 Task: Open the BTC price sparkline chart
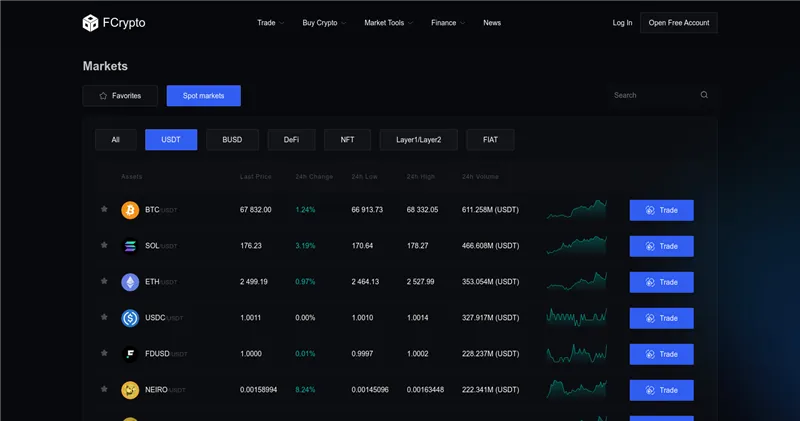coord(577,210)
